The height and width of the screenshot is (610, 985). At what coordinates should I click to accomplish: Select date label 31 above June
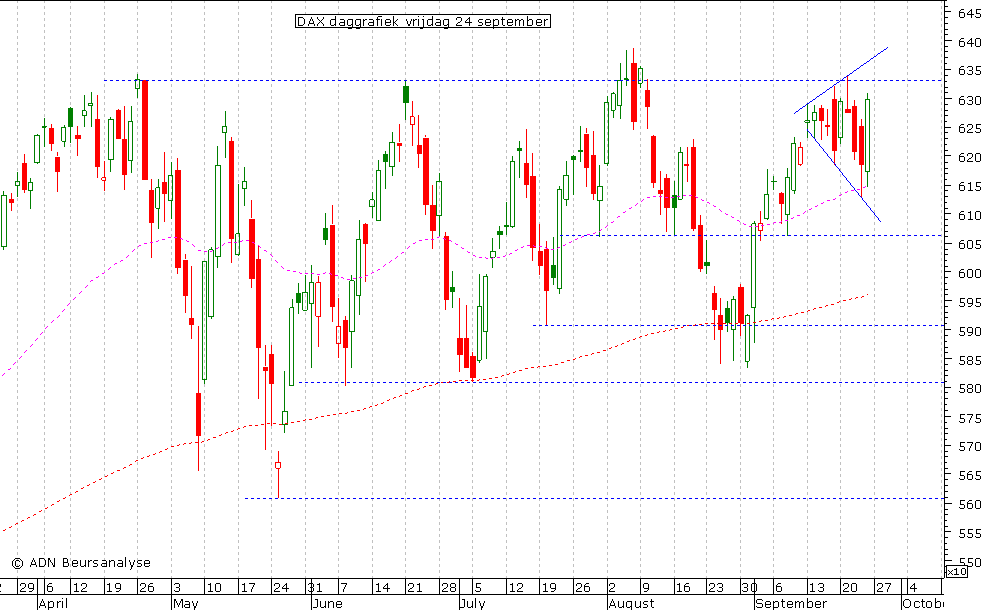[315, 587]
